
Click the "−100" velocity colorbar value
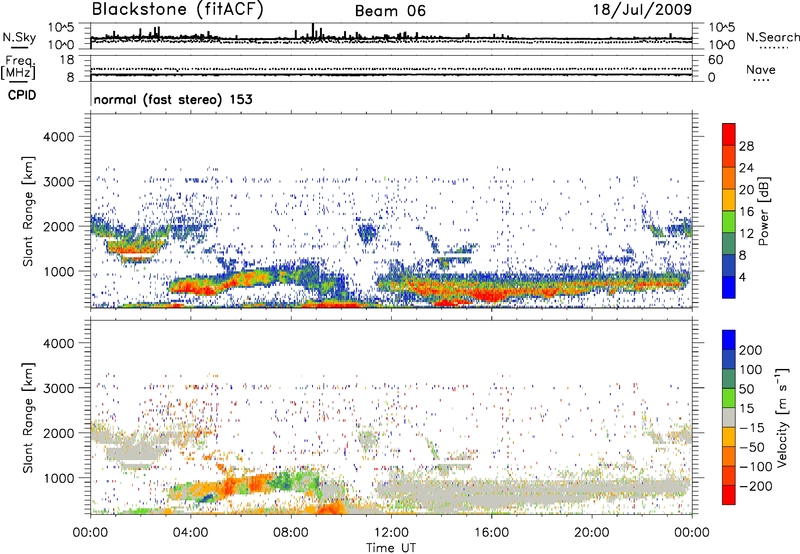pos(756,466)
